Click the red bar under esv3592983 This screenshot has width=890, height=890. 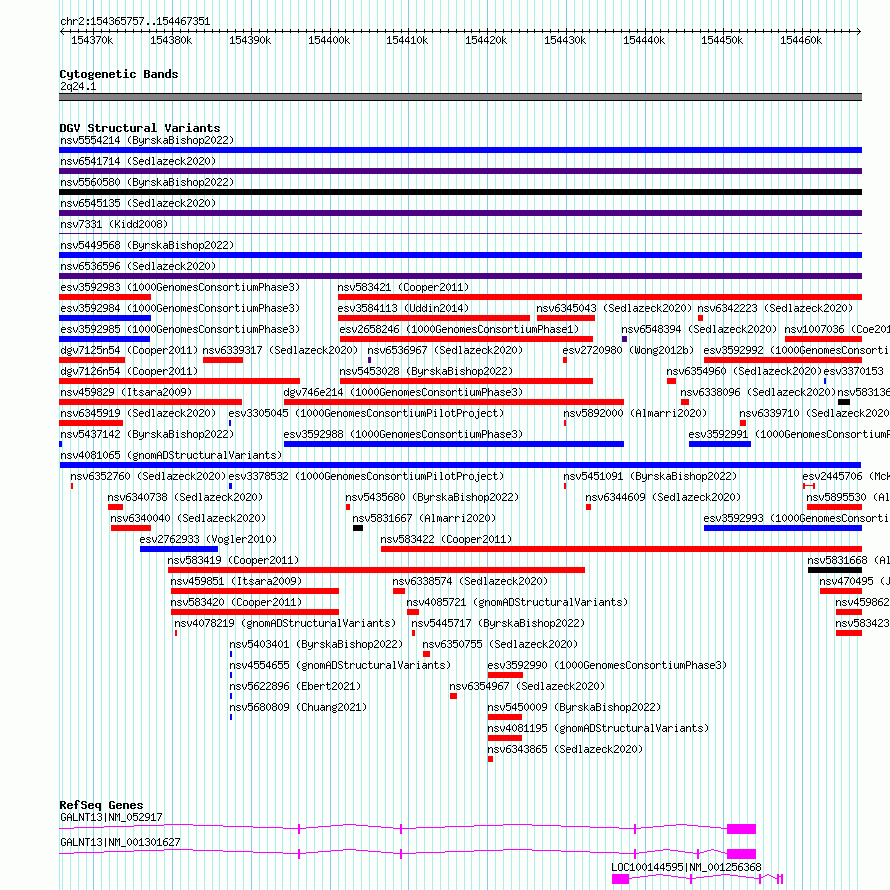(105, 297)
